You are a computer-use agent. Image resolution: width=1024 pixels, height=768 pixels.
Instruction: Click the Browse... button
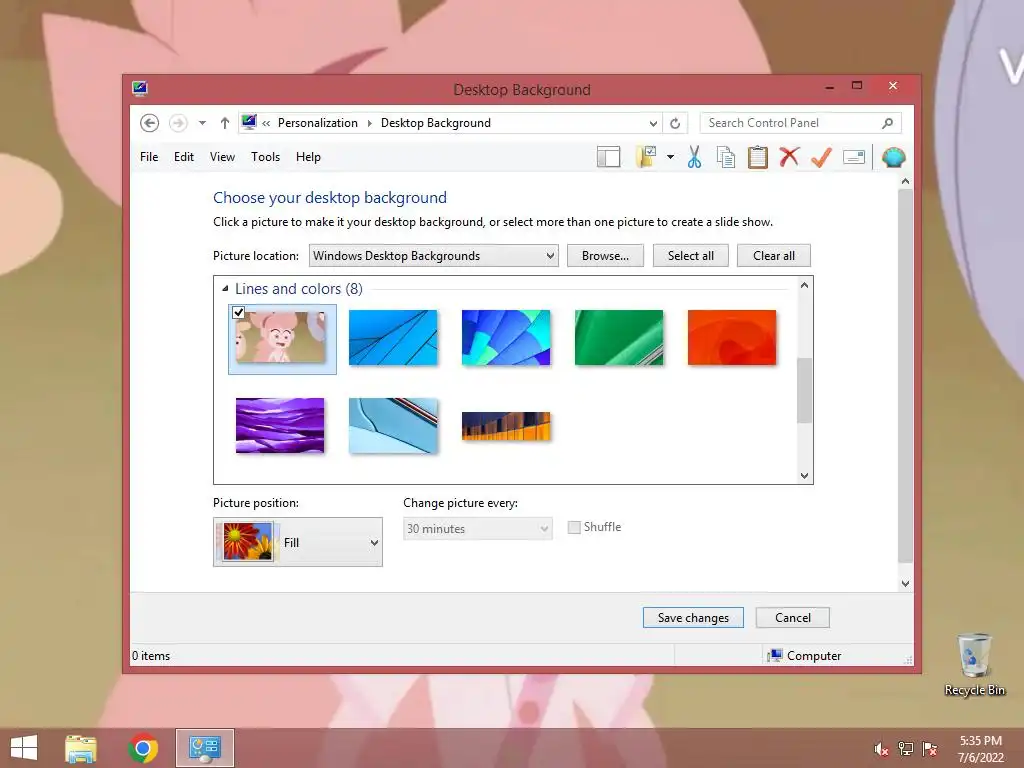tap(605, 256)
